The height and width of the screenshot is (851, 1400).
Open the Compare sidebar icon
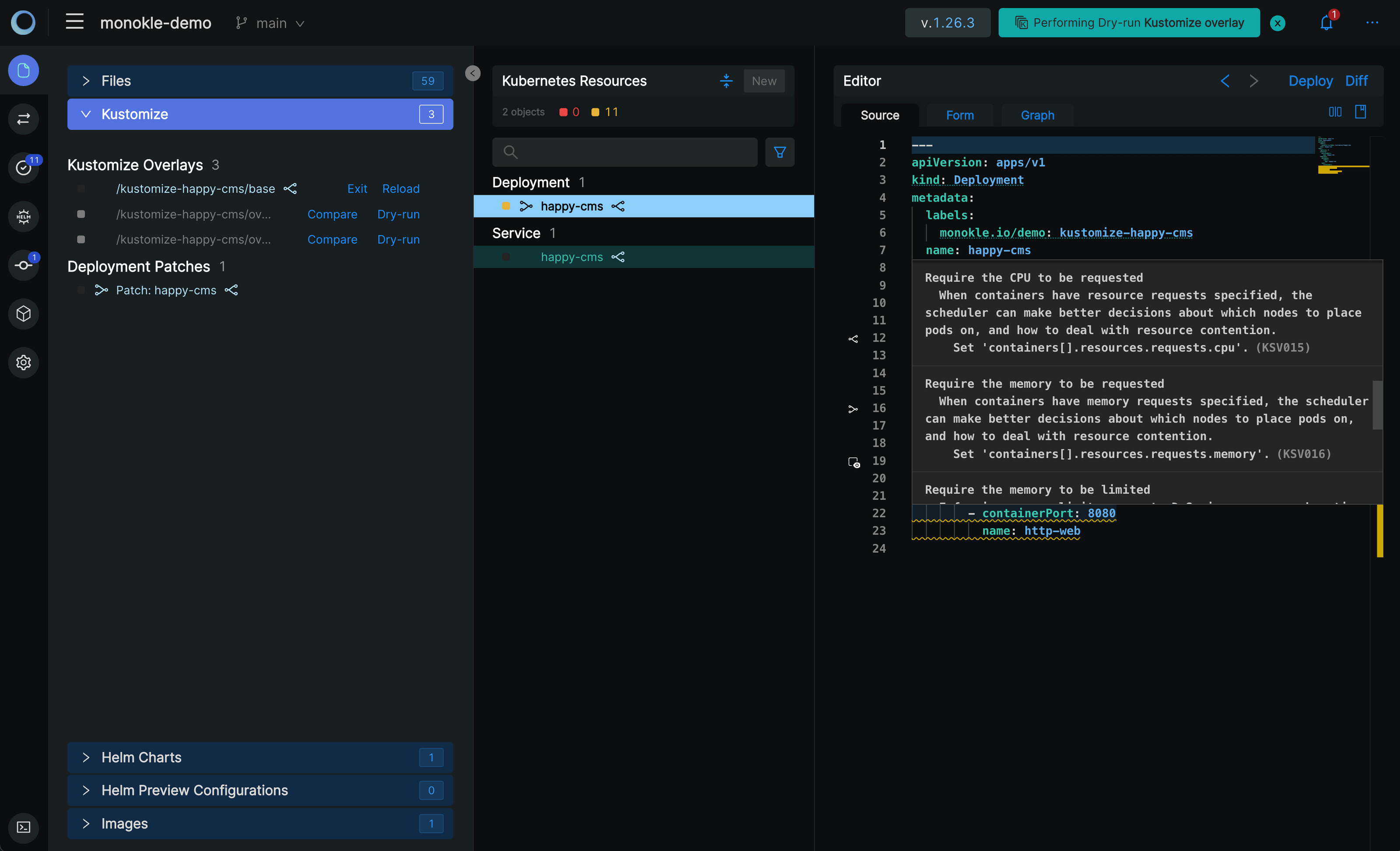[x=23, y=119]
